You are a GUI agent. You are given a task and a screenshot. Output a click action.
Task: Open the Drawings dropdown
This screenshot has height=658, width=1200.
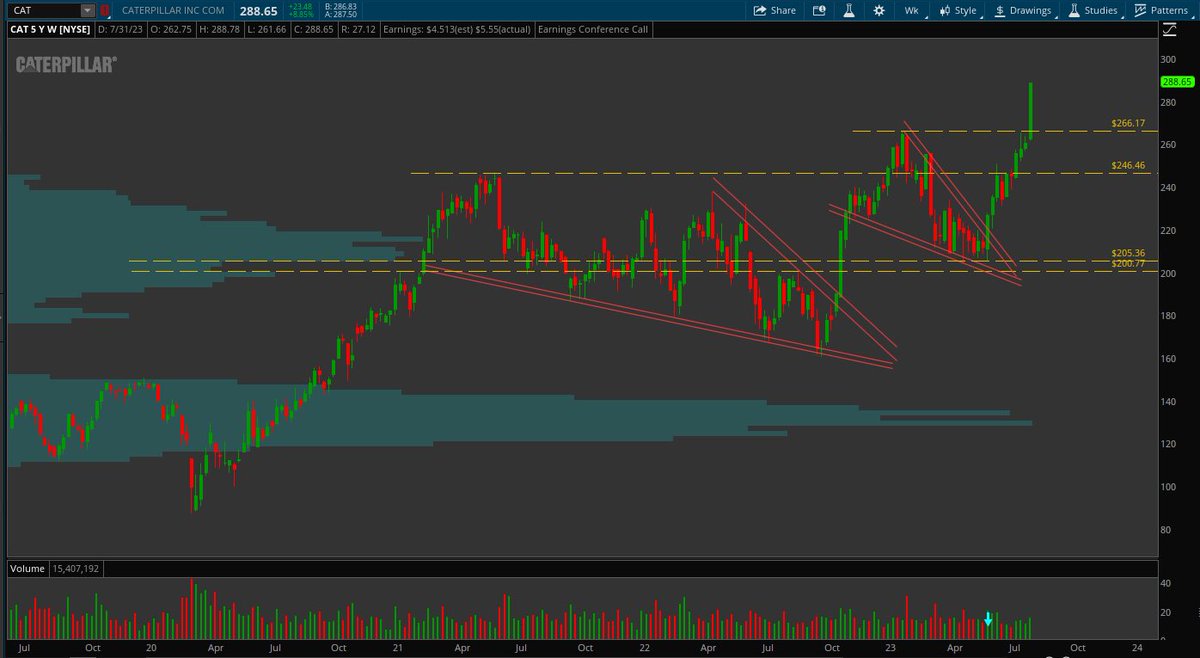click(1022, 10)
